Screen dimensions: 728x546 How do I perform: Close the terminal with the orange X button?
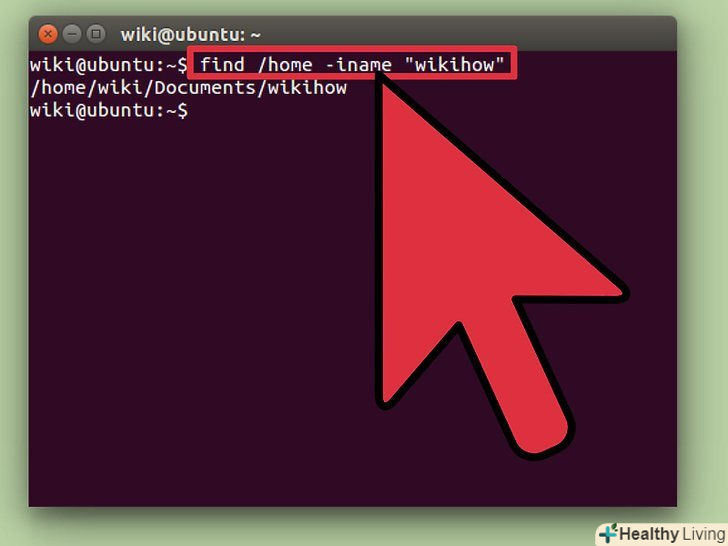(x=48, y=34)
